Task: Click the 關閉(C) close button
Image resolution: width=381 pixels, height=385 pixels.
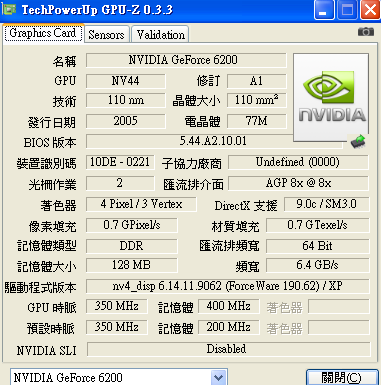Action: tap(341, 377)
